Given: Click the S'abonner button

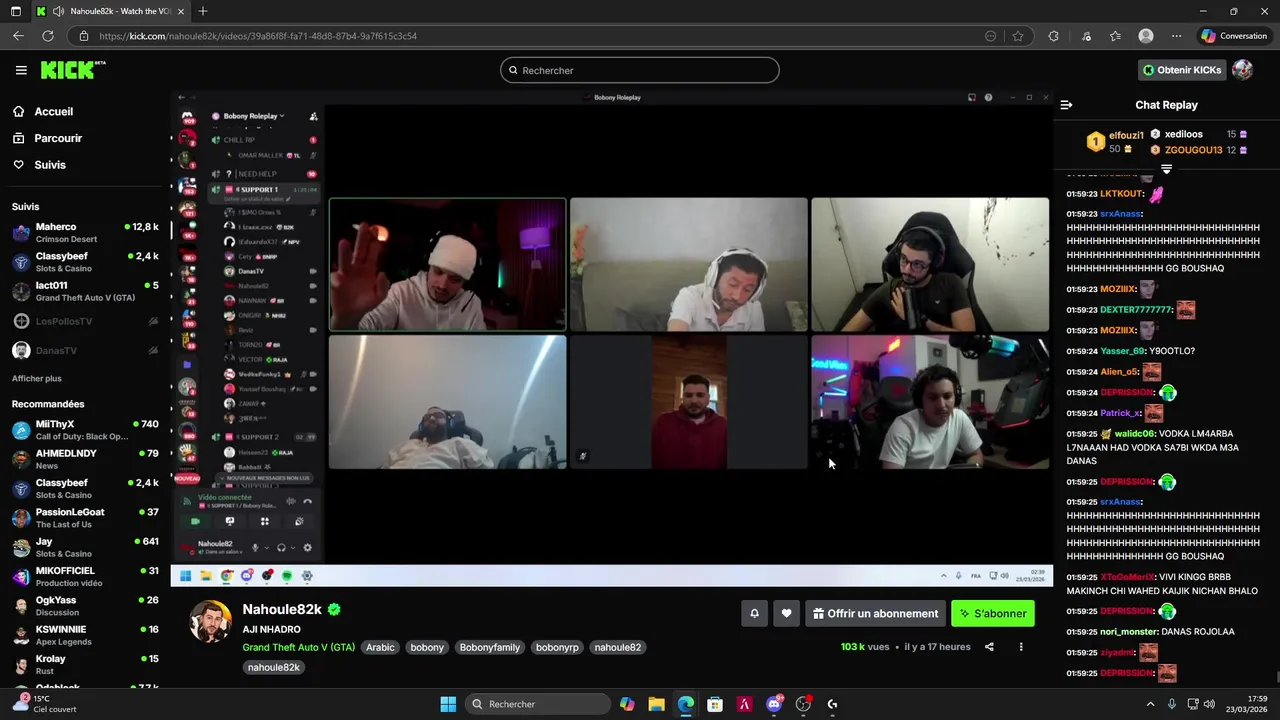Looking at the screenshot, I should pos(993,613).
